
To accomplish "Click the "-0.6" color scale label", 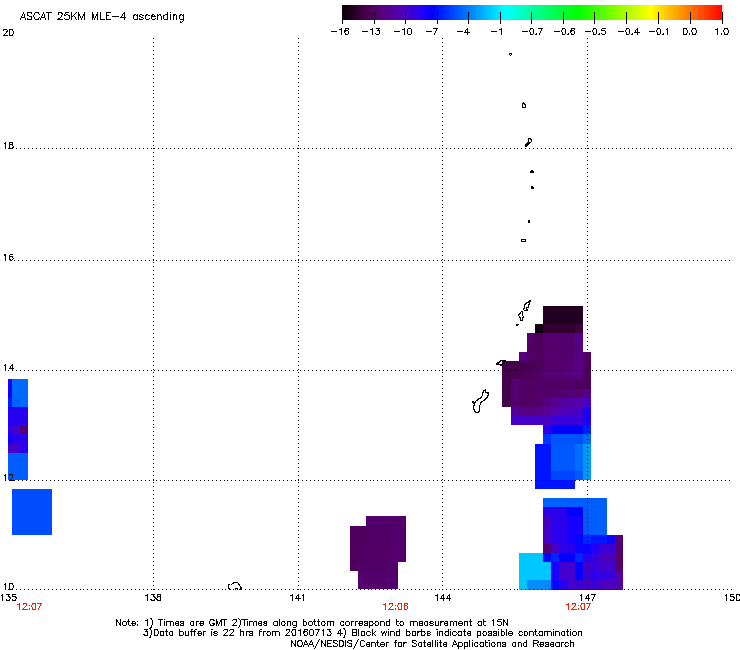I will pos(564,32).
